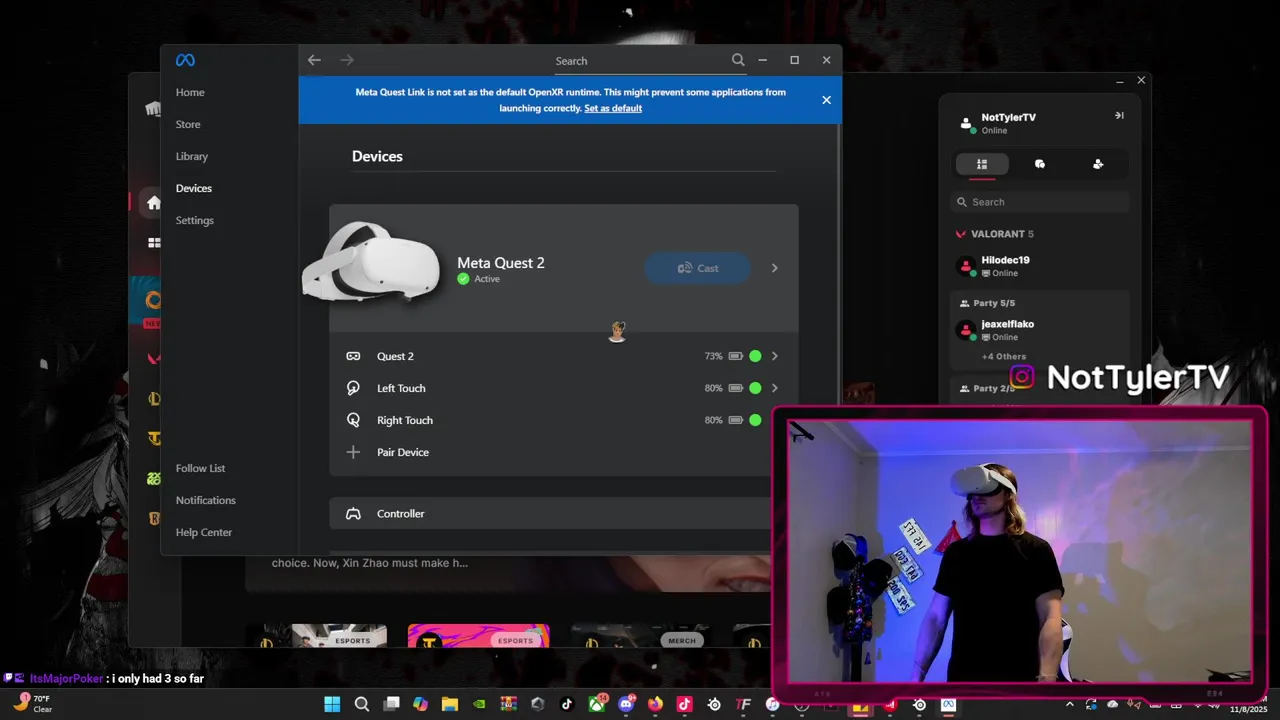Click the taskbar date 11/8/2025
The image size is (1280, 720).
click(1248, 709)
